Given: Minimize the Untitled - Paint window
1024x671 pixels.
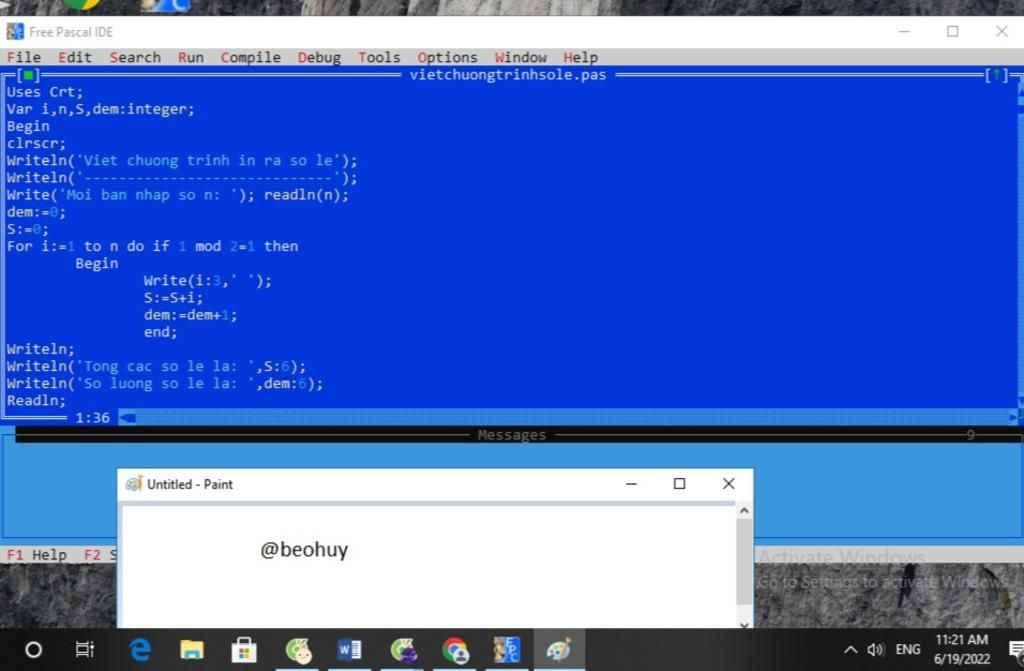Looking at the screenshot, I should (x=631, y=484).
